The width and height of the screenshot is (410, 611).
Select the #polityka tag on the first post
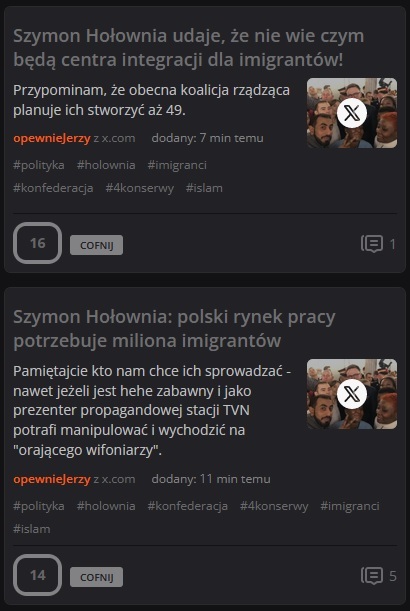(x=39, y=165)
